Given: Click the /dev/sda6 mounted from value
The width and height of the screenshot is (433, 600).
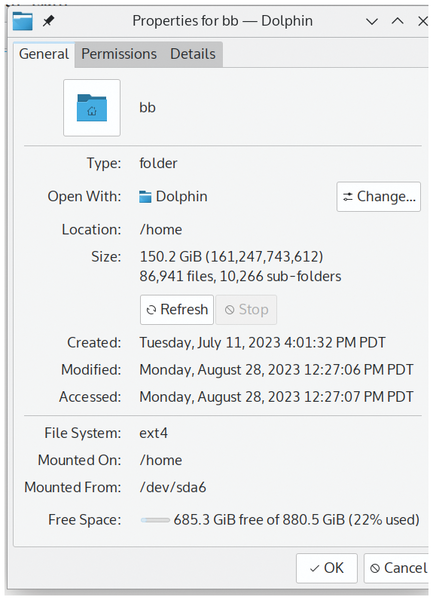Looking at the screenshot, I should (x=173, y=488).
